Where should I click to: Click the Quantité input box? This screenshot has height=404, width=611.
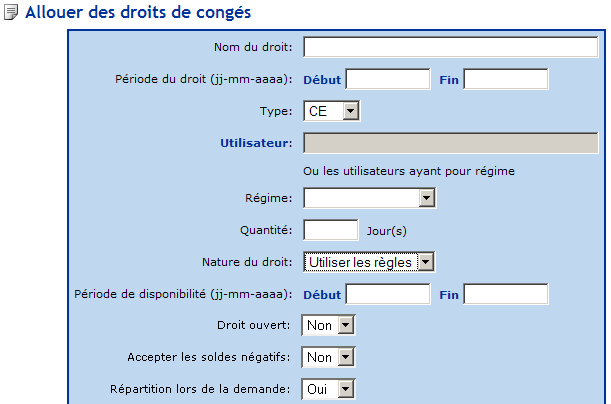[330, 230]
